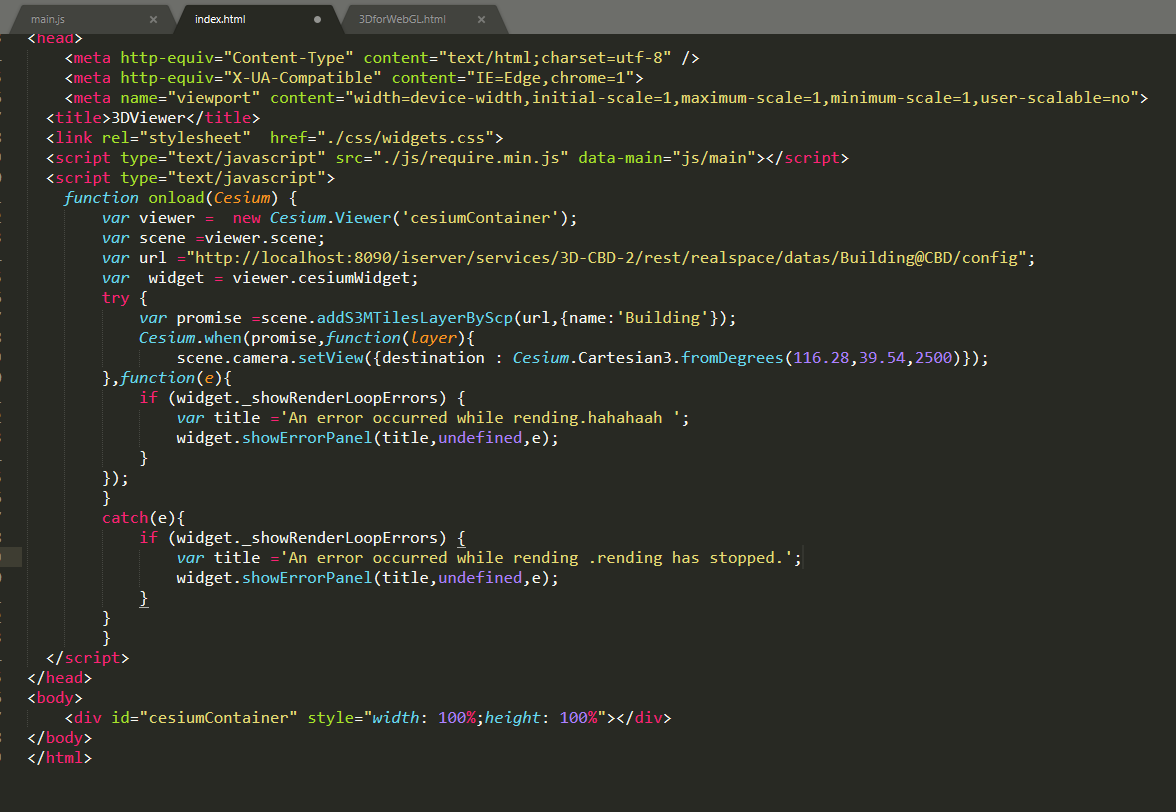This screenshot has height=812, width=1176.
Task: Switch to the main.js tab
Action: click(48, 19)
